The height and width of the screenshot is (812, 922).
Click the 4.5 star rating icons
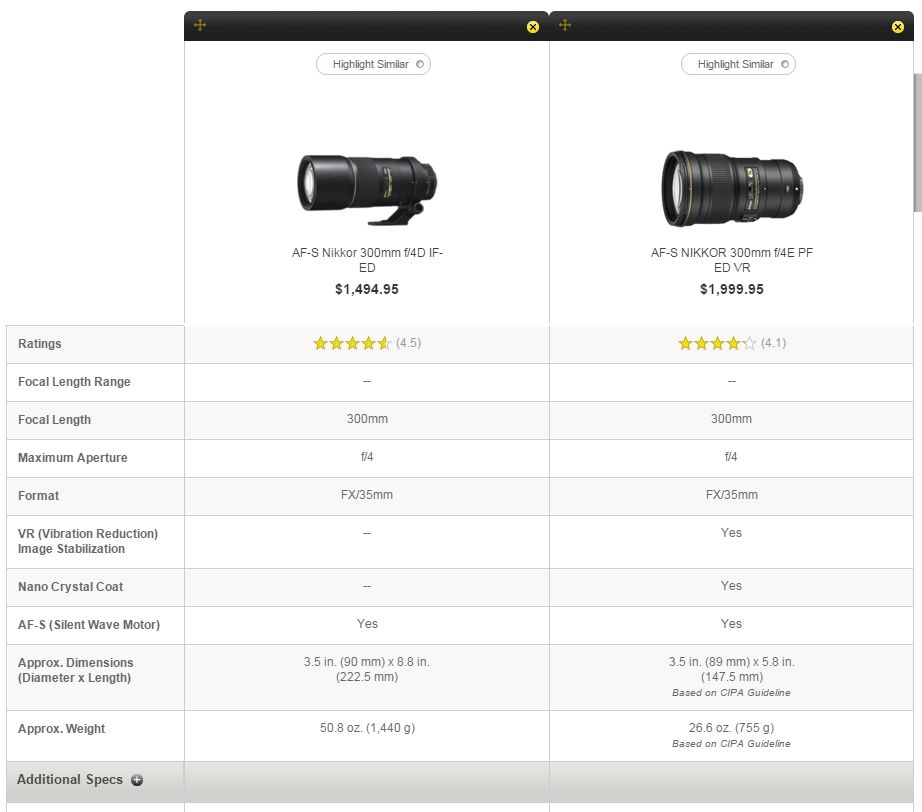point(351,343)
